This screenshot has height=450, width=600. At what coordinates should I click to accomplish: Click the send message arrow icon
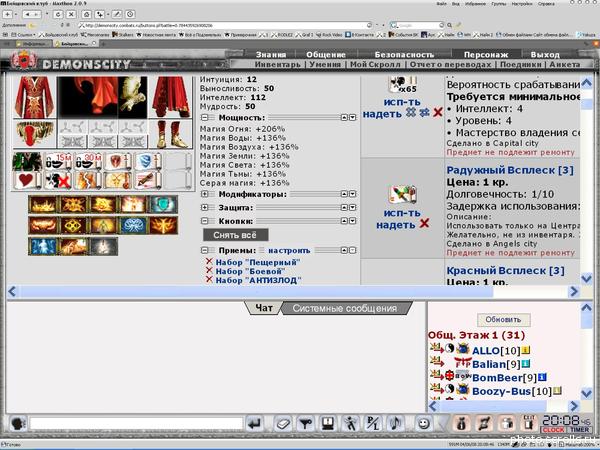[254, 424]
